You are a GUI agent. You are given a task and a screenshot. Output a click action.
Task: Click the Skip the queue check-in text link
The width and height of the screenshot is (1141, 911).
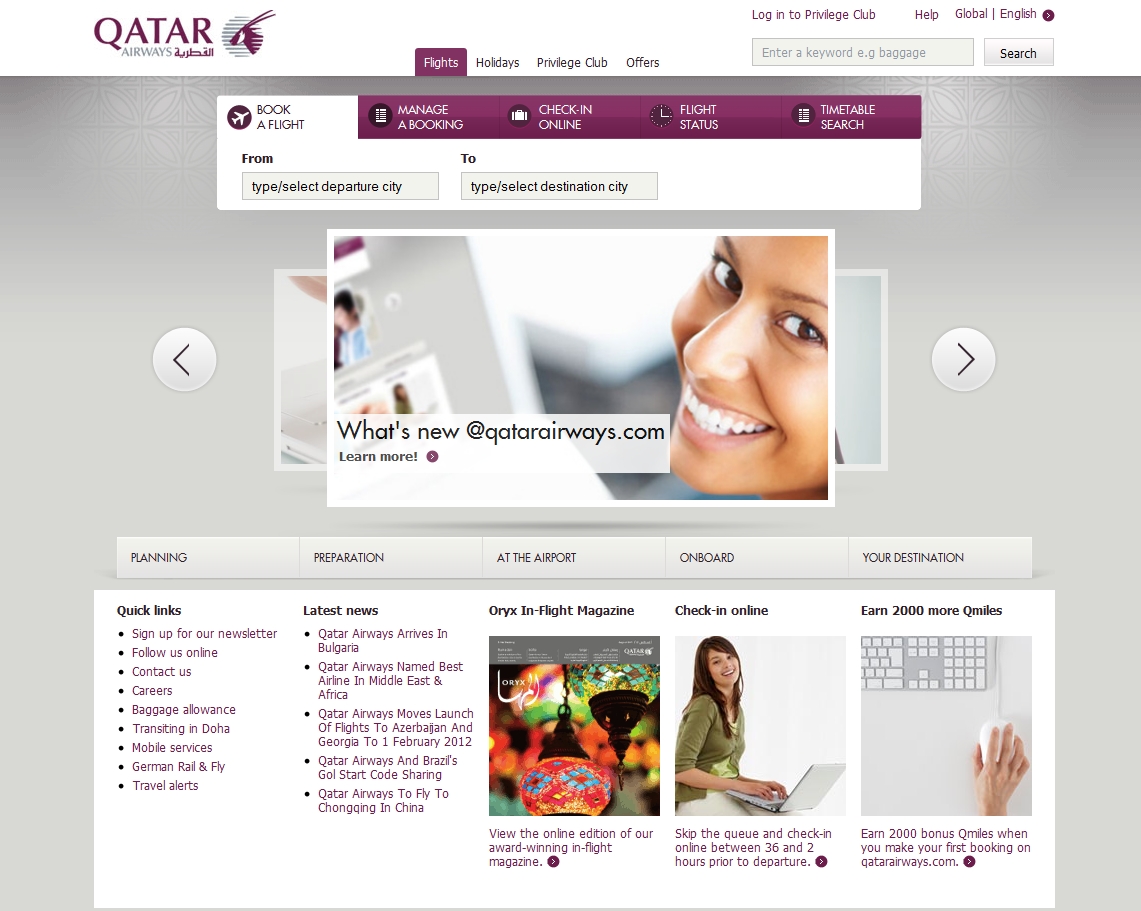click(x=752, y=847)
